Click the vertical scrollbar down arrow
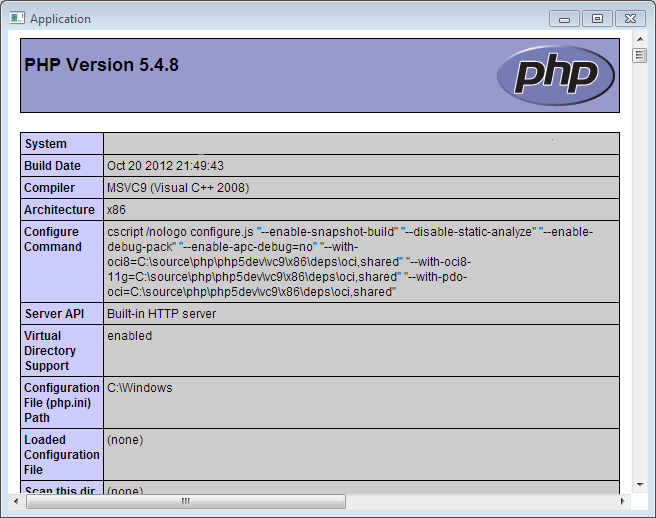 click(x=639, y=485)
